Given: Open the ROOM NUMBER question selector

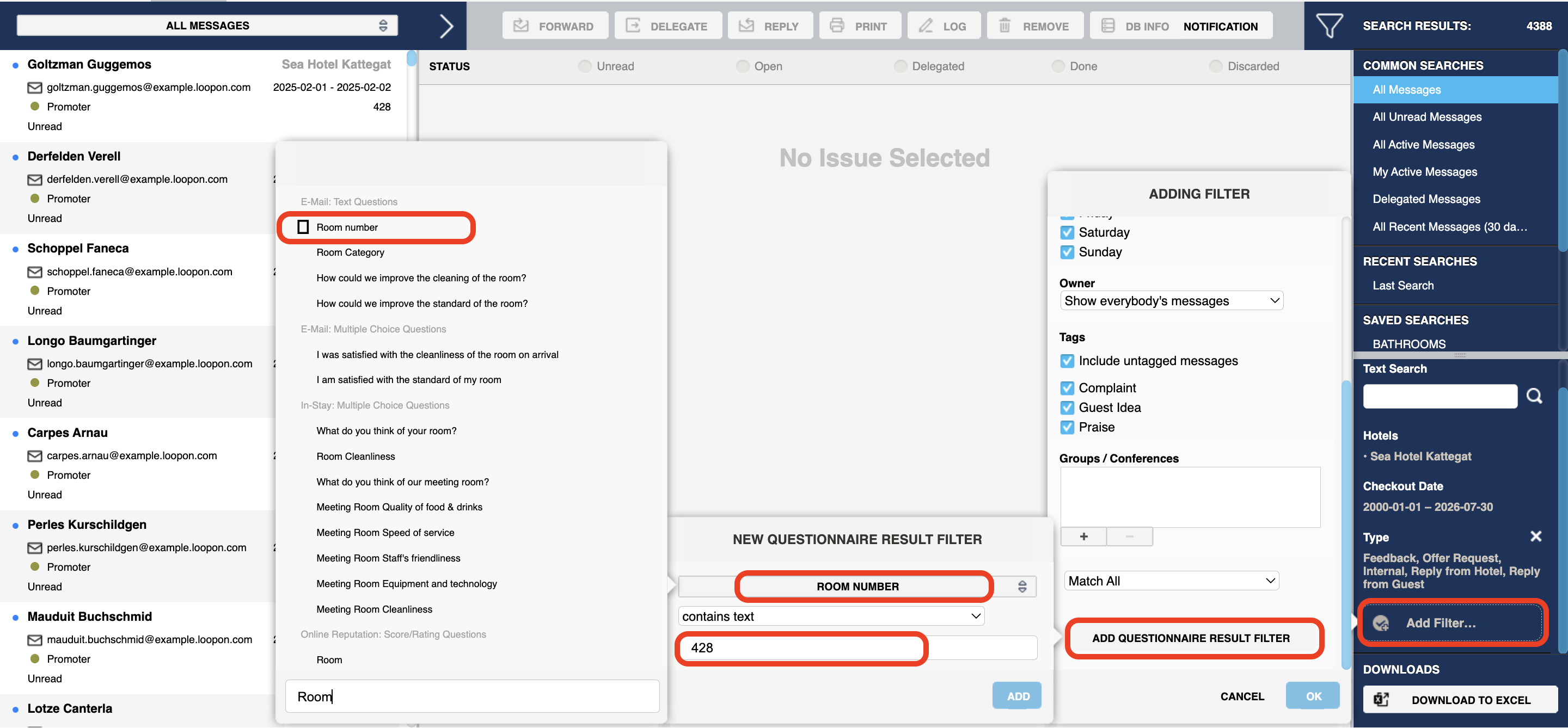Looking at the screenshot, I should 857,587.
